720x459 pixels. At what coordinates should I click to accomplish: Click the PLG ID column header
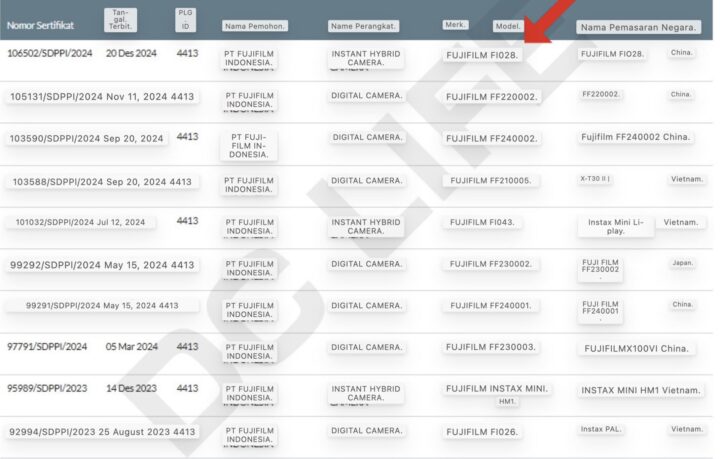click(186, 20)
